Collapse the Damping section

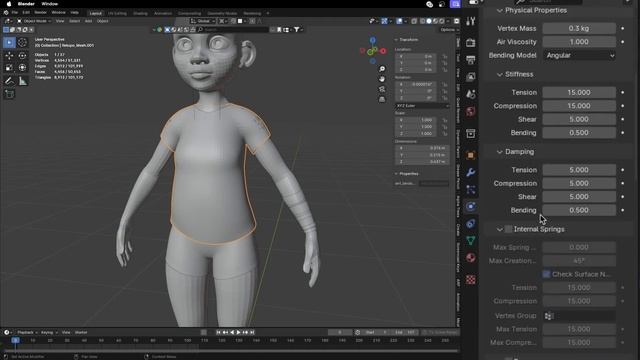(x=500, y=152)
